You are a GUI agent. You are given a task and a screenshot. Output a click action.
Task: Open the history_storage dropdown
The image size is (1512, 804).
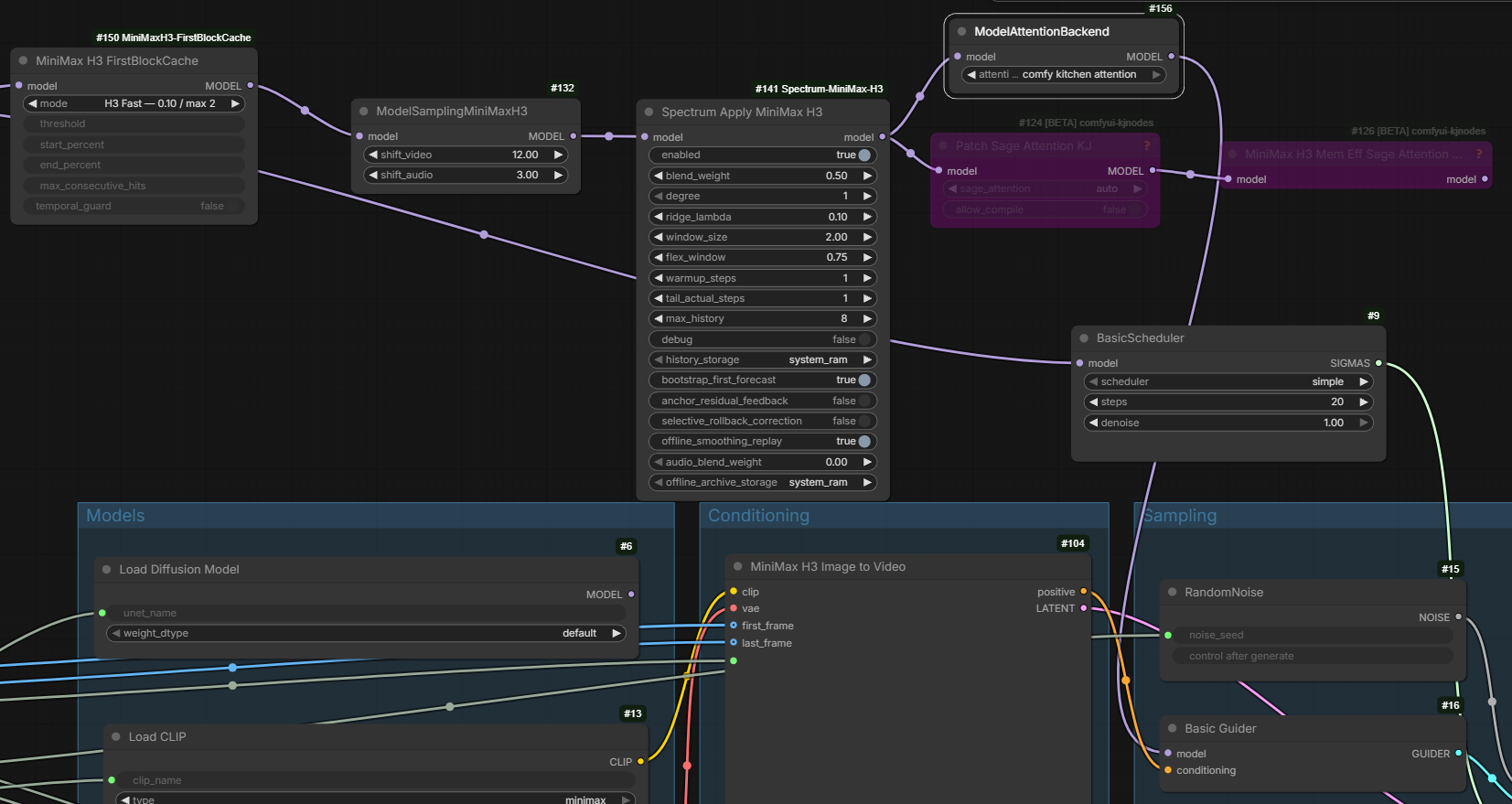tap(763, 360)
